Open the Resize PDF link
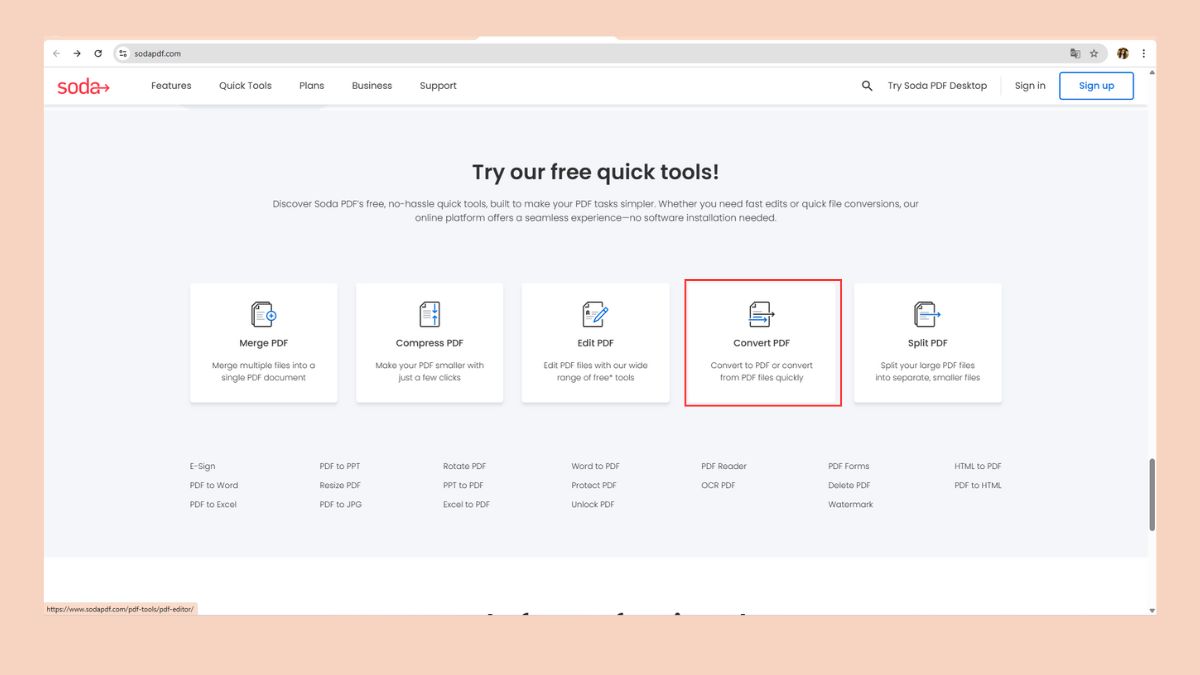 (x=340, y=485)
